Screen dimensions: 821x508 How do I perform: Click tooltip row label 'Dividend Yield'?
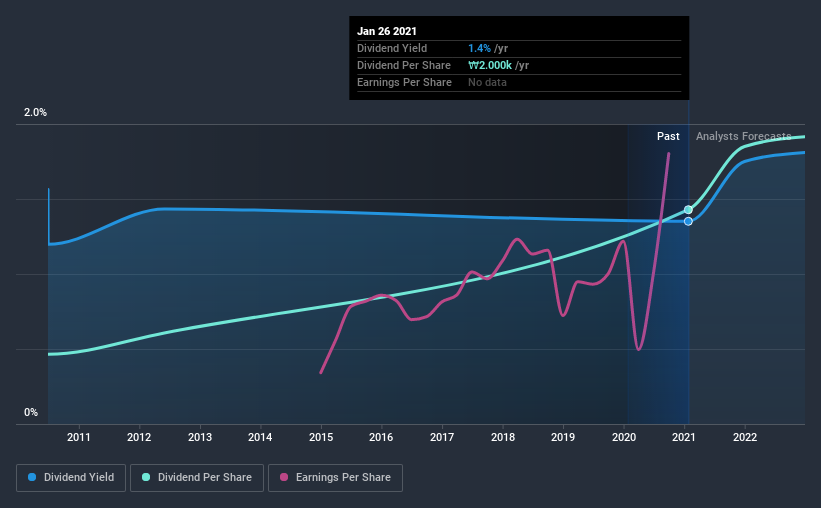[x=392, y=48]
